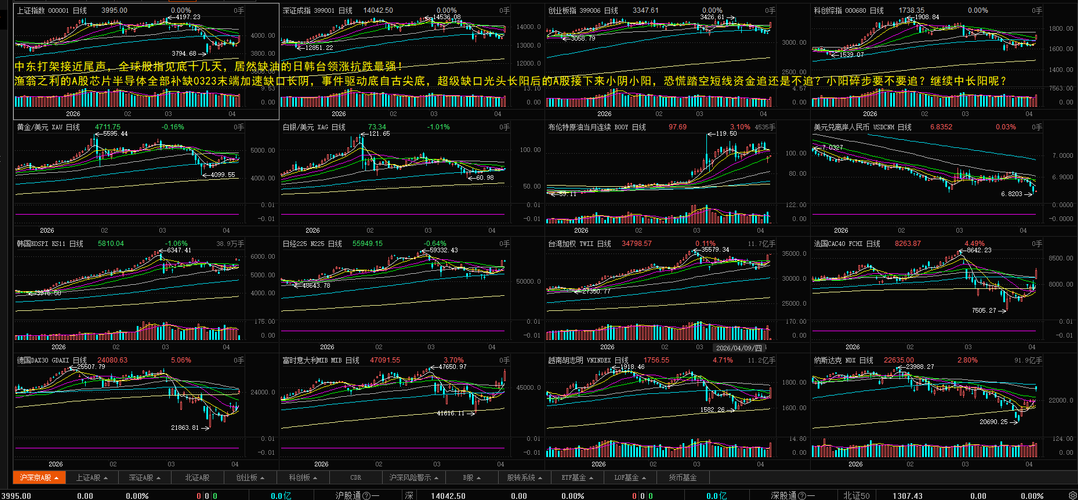
Task: Click the CAC40 low marker 7505.27
Action: click(x=985, y=311)
